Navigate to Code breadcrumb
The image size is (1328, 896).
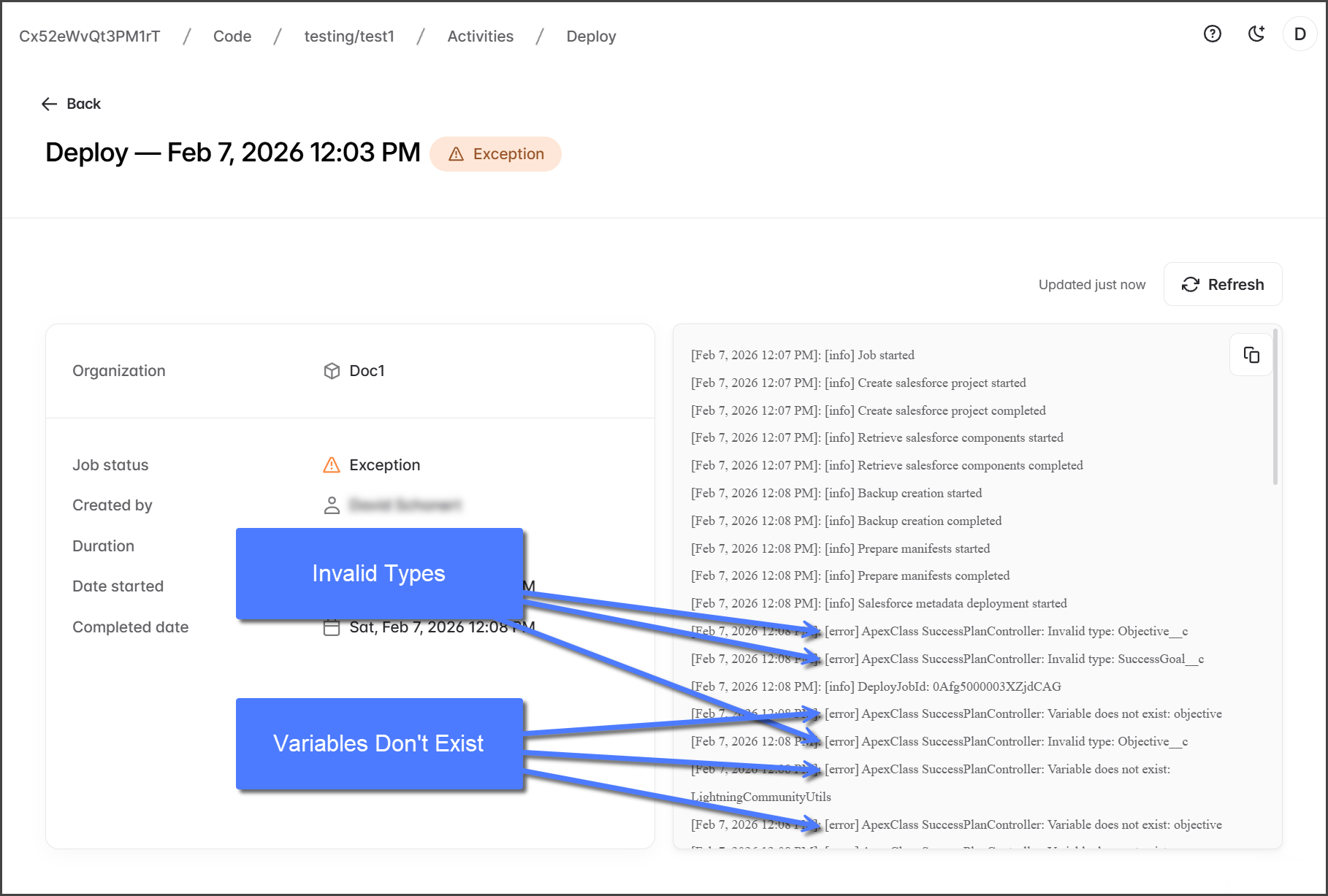[232, 37]
